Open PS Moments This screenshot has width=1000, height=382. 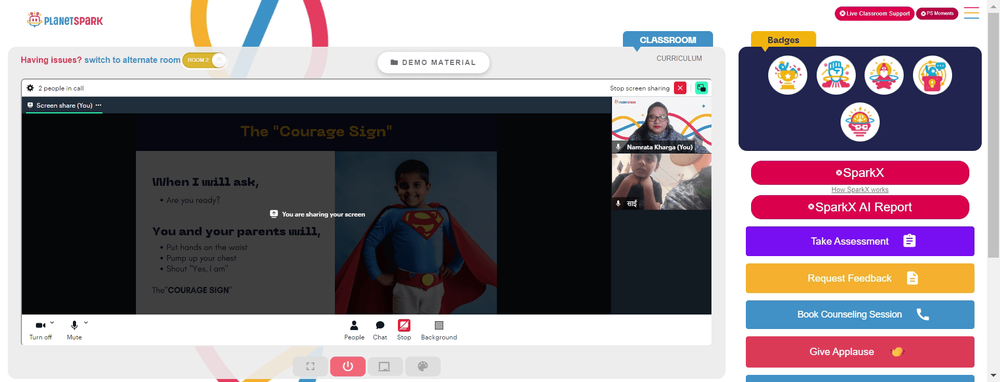[937, 13]
